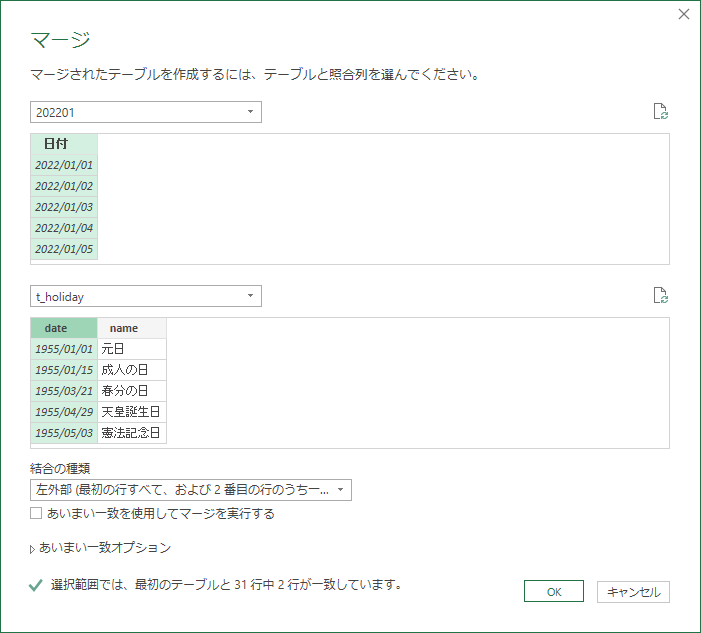Image resolution: width=701 pixels, height=633 pixels.
Task: Select the date column header in t_holiday
Action: click(64, 328)
